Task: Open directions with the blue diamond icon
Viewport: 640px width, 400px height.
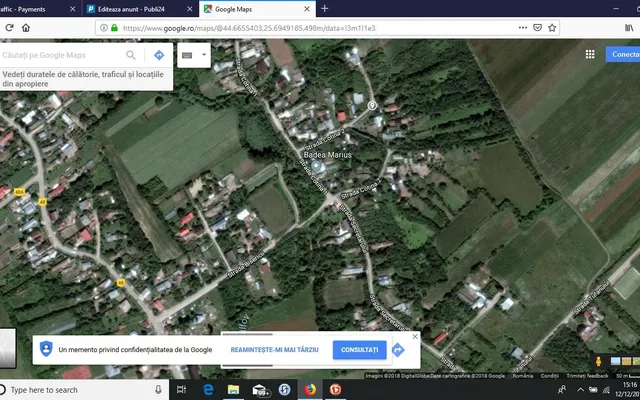Action: point(159,55)
